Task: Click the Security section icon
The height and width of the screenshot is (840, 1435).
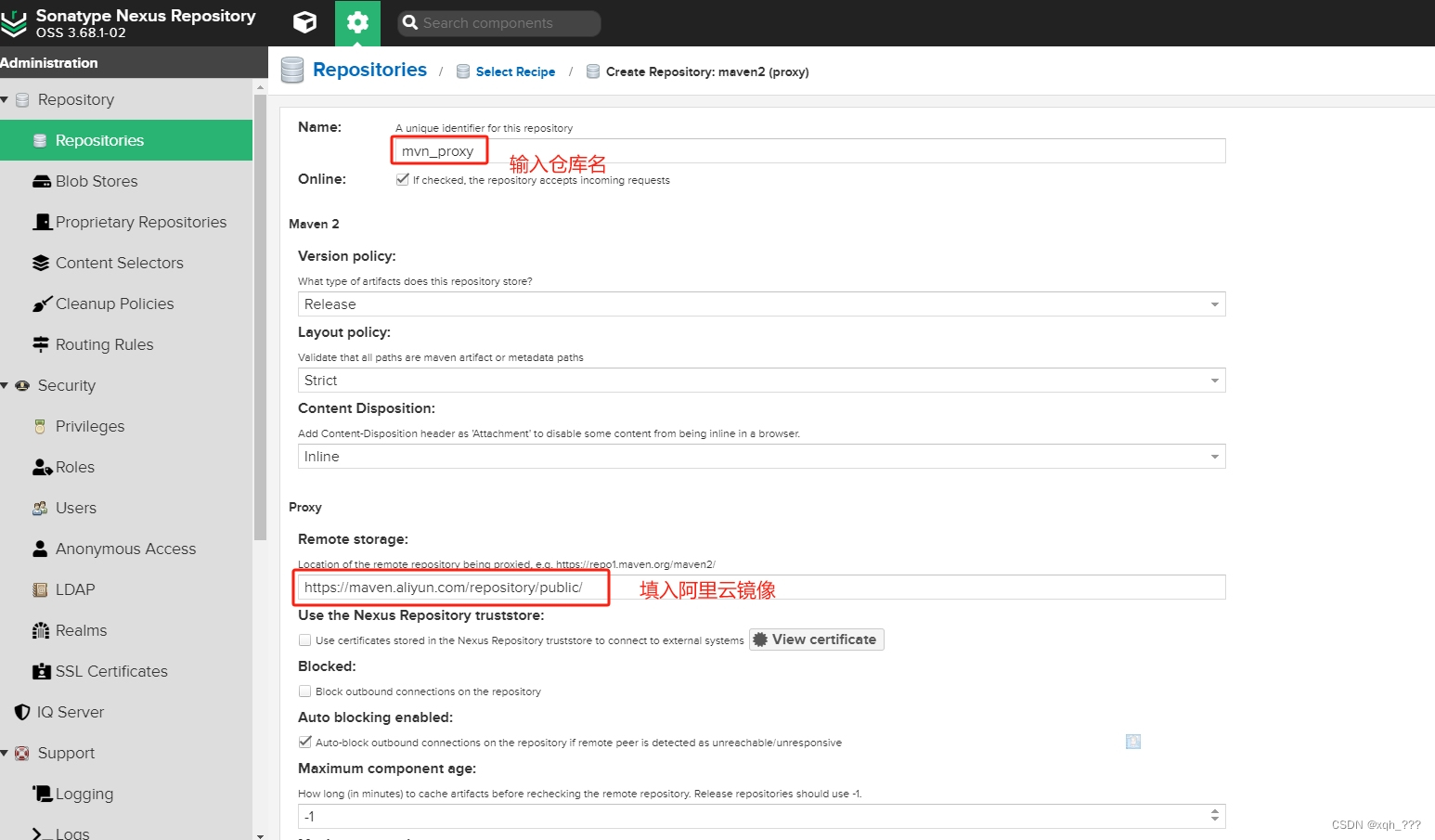Action: click(x=22, y=385)
